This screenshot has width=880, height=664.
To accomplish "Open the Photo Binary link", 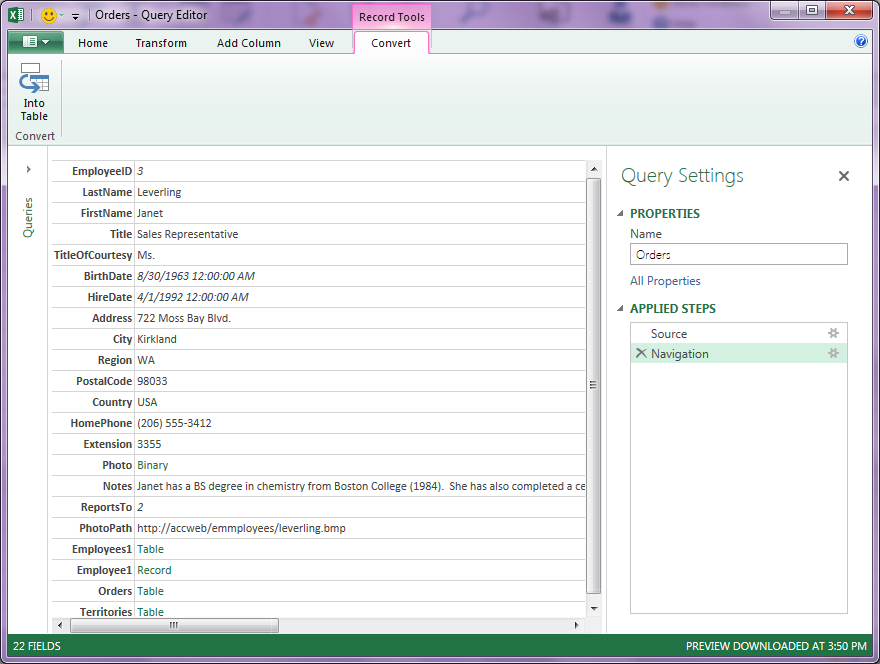I will coord(153,465).
